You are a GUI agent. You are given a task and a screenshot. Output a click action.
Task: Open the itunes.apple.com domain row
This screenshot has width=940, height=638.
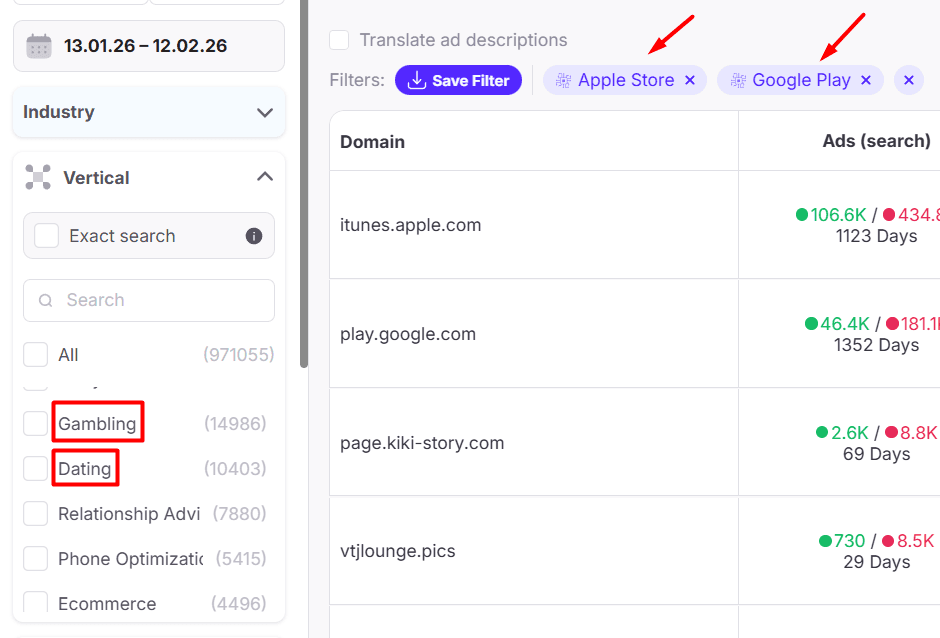click(x=411, y=225)
